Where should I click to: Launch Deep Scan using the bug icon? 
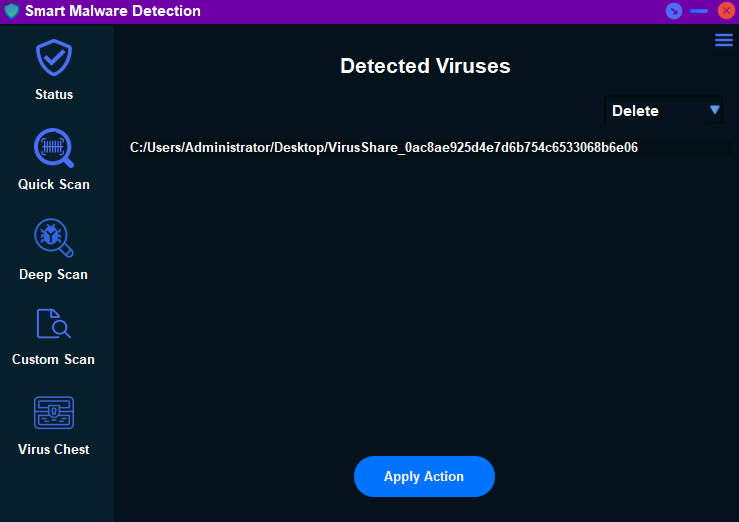pos(54,238)
